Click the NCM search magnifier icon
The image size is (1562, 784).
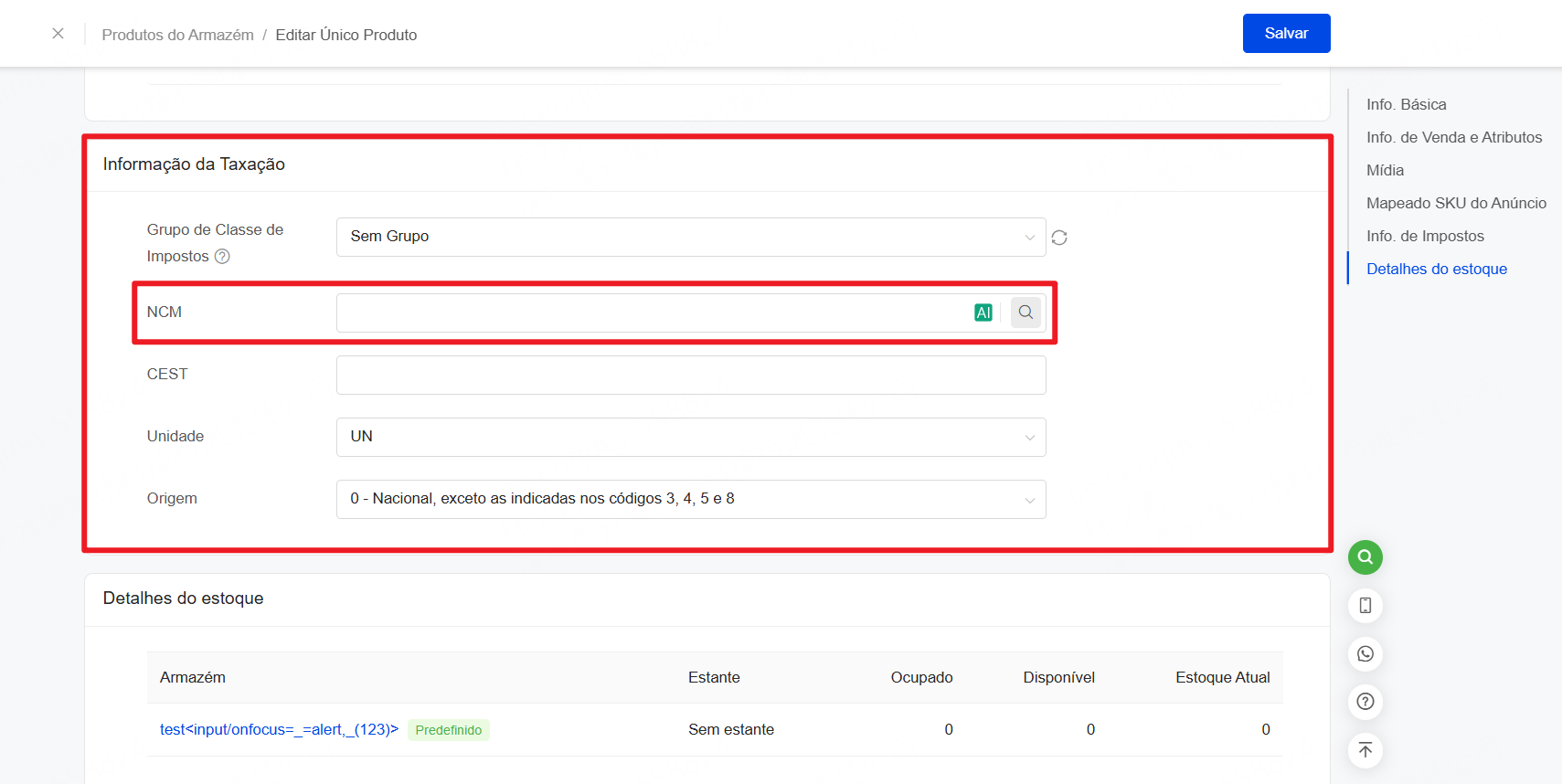[x=1025, y=313]
